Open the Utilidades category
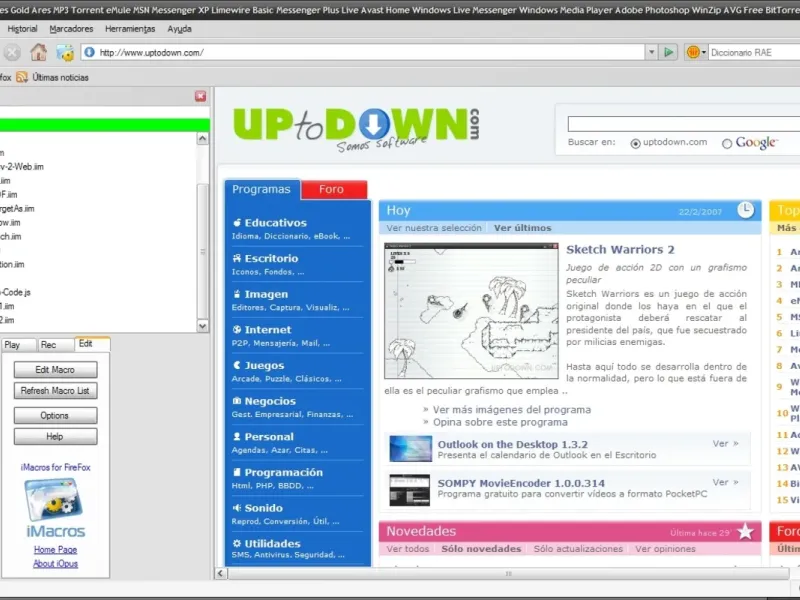Image resolution: width=800 pixels, height=600 pixels. point(272,543)
